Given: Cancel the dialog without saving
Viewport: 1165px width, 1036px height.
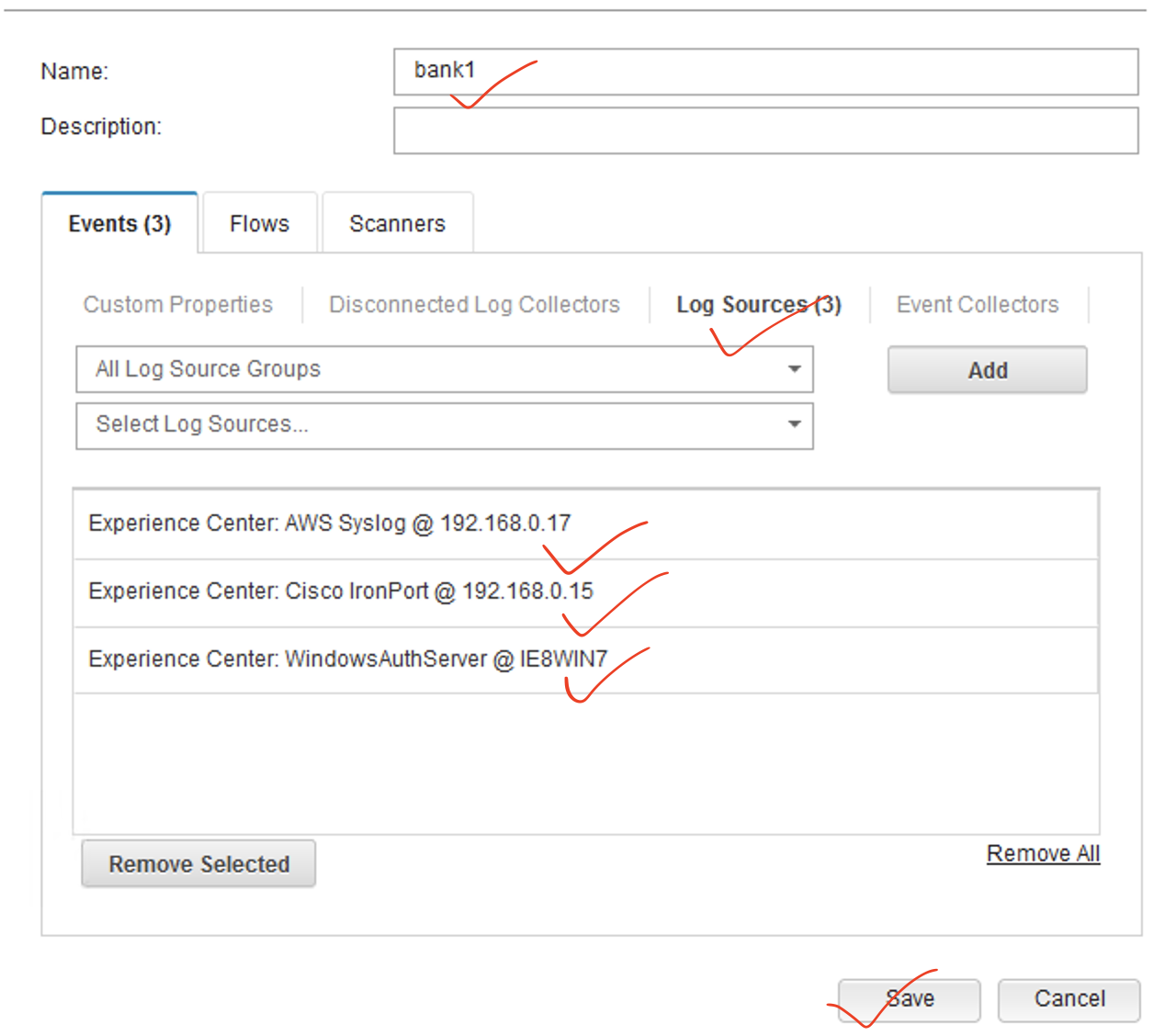Looking at the screenshot, I should coord(1069,999).
